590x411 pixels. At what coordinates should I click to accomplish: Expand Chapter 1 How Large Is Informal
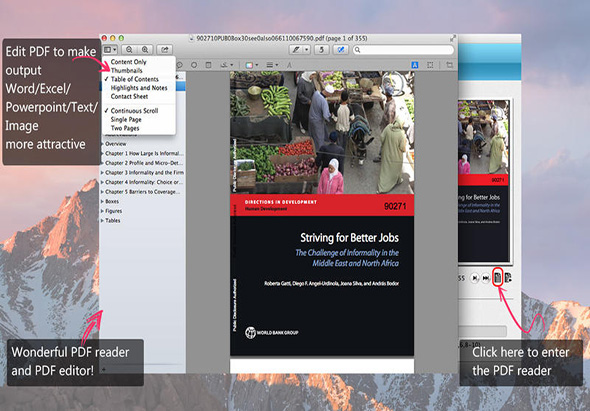pos(102,154)
